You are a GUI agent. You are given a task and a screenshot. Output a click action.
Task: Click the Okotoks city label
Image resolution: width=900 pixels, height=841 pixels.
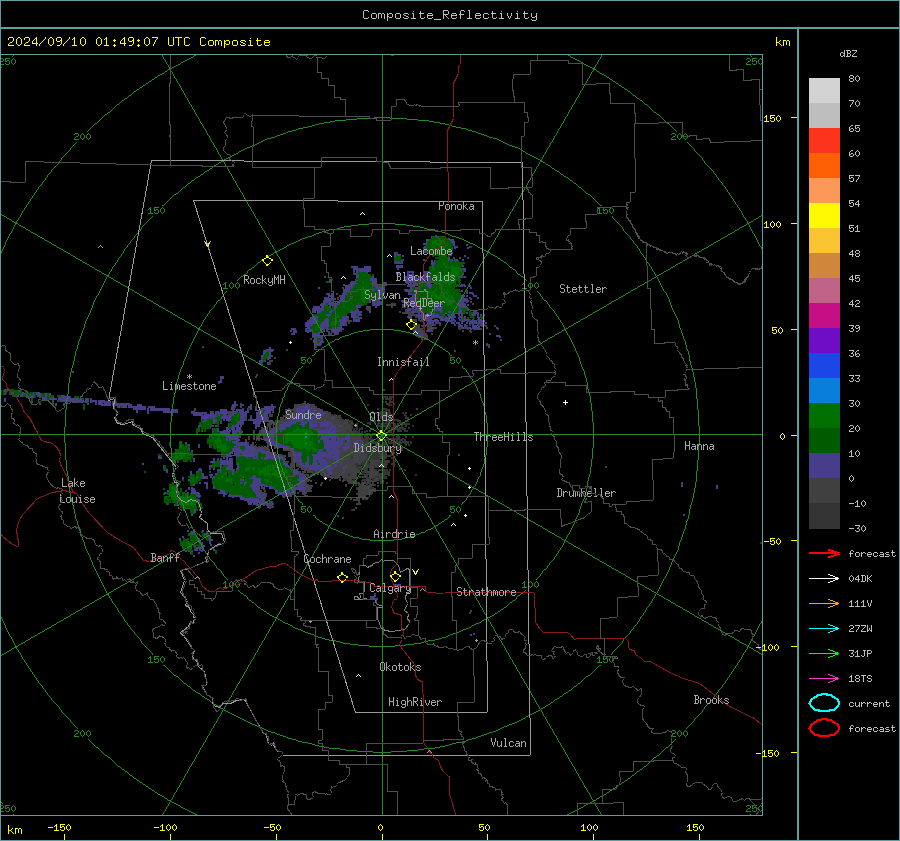pos(400,667)
